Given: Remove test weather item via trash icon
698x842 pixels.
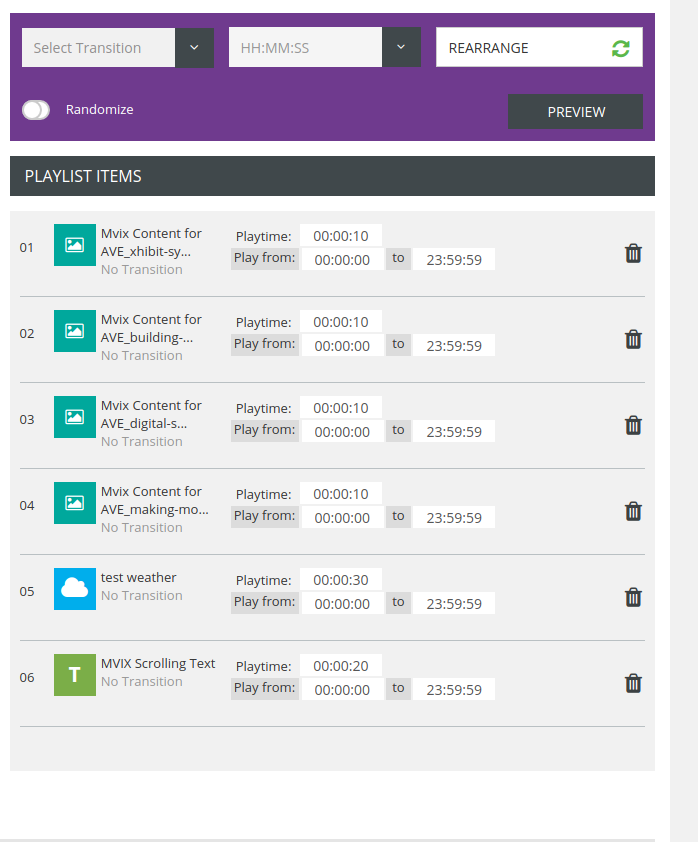Looking at the screenshot, I should tap(633, 597).
